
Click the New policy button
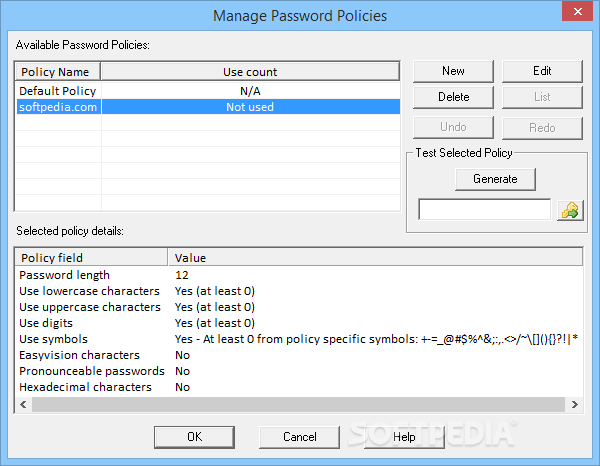point(453,71)
